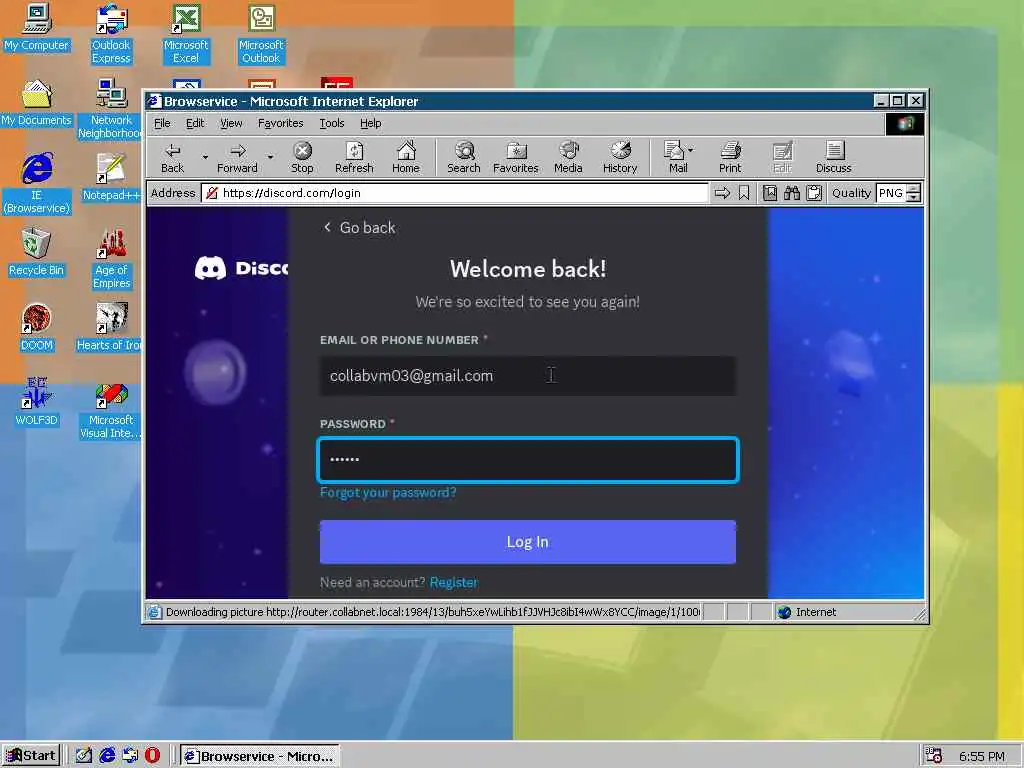1024x768 pixels.
Task: Select Outlook Express desktop icon
Action: [111, 34]
